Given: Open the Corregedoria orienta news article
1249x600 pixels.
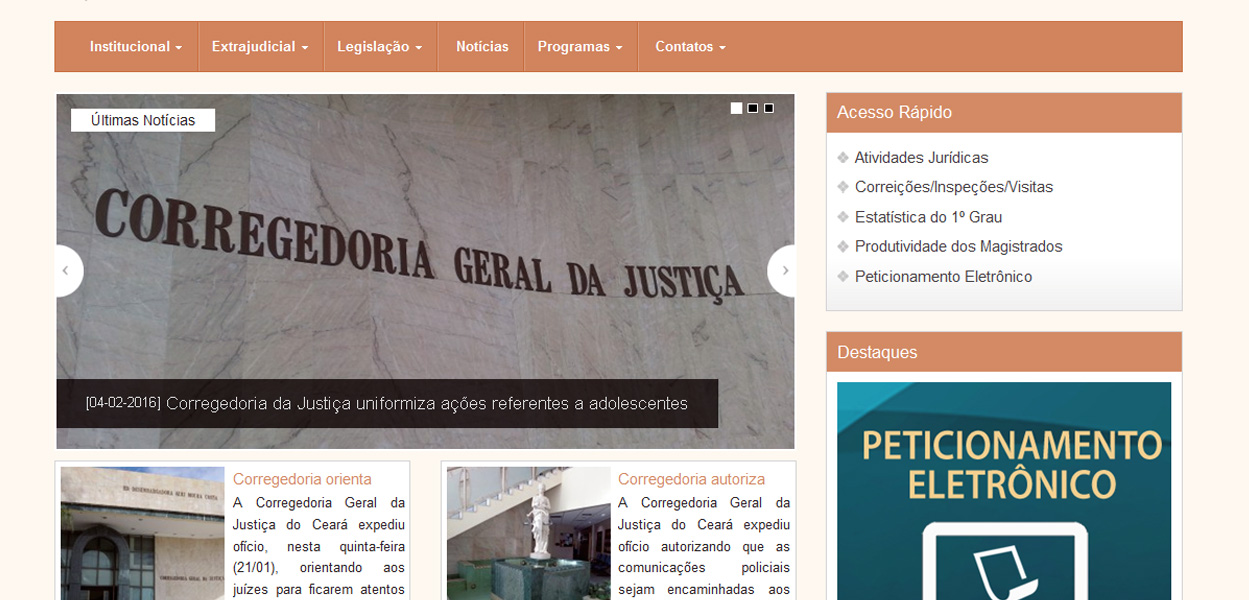Looking at the screenshot, I should (x=300, y=479).
